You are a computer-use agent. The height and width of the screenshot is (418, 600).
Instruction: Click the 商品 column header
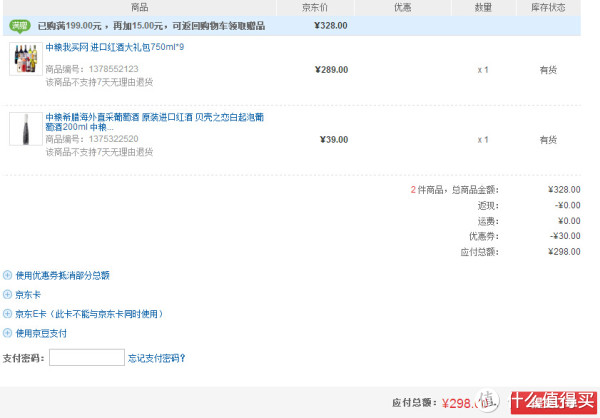(140, 7)
